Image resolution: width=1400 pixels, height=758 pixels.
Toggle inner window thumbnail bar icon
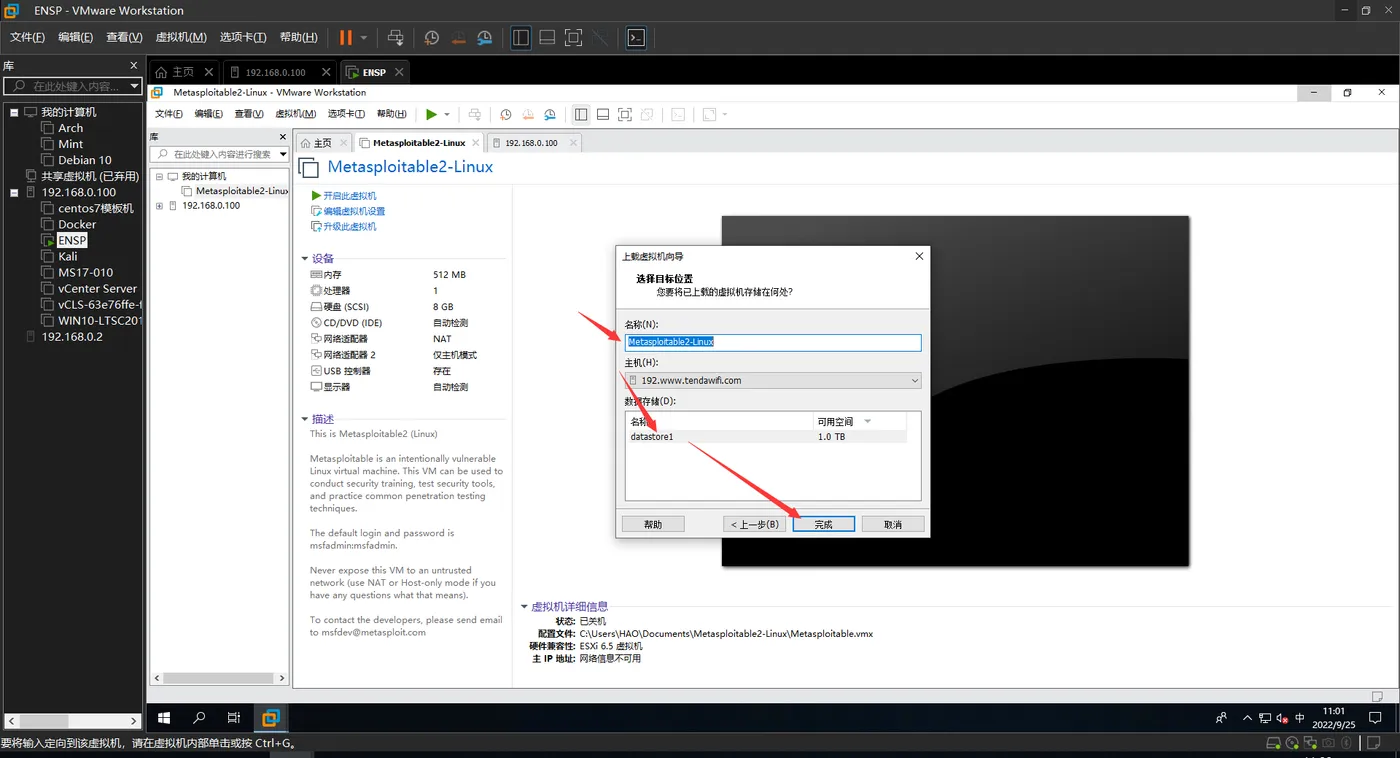point(603,115)
